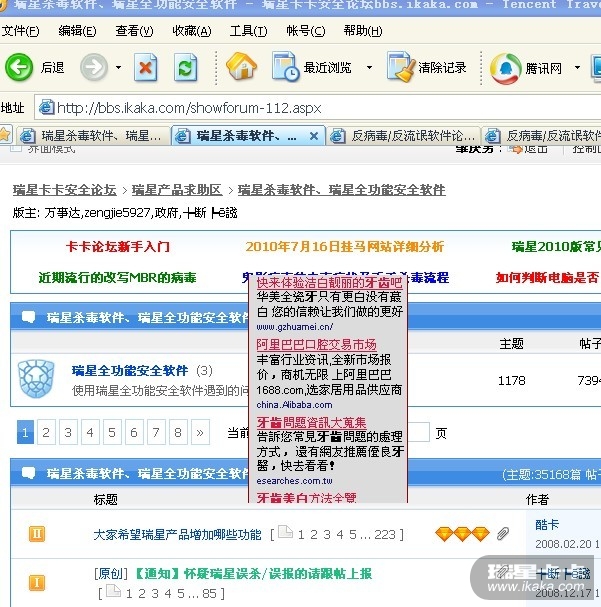Screen dimensions: 601x607
Task: Open the 收藏(A) menu
Action: [x=192, y=31]
